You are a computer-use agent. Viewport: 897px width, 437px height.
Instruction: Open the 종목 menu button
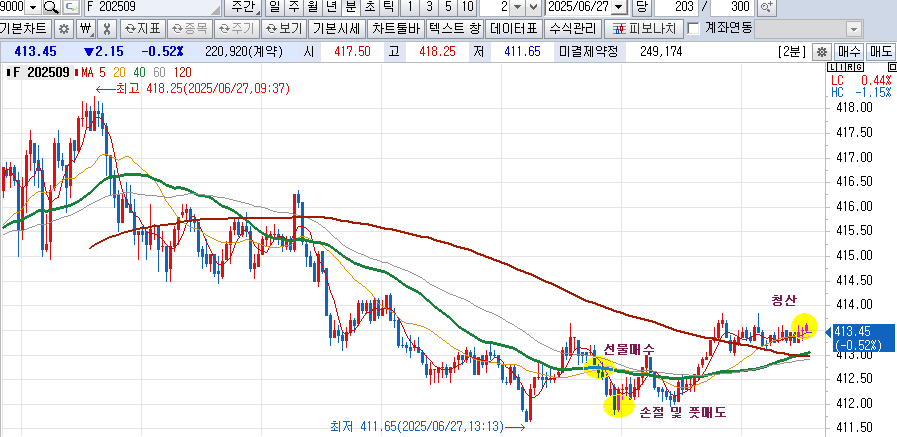pyautogui.click(x=191, y=29)
